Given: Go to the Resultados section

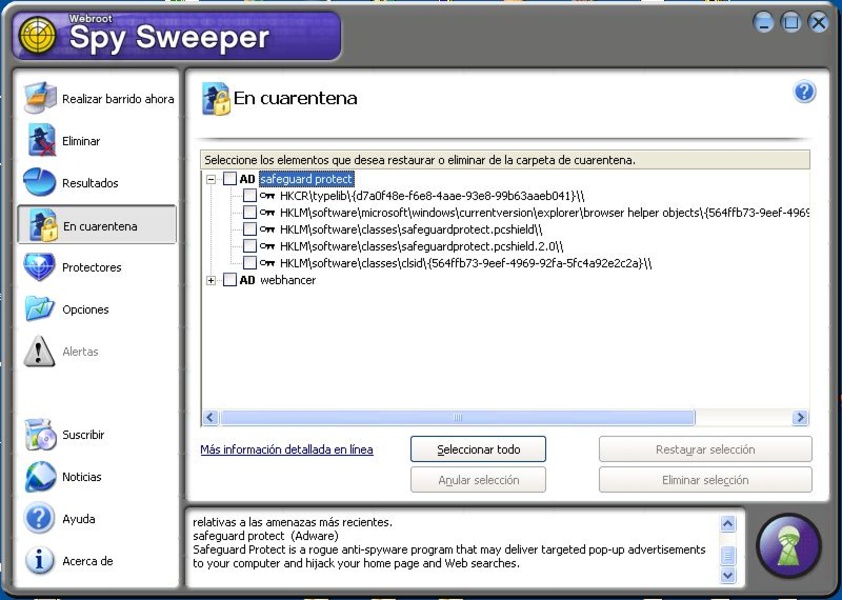Looking at the screenshot, I should click(x=90, y=183).
